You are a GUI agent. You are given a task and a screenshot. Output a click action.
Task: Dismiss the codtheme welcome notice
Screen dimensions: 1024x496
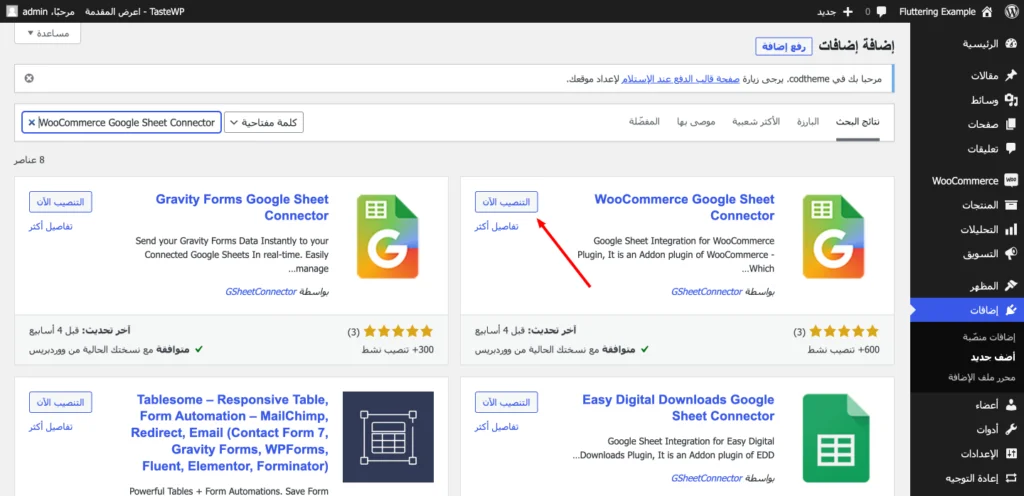(x=28, y=78)
